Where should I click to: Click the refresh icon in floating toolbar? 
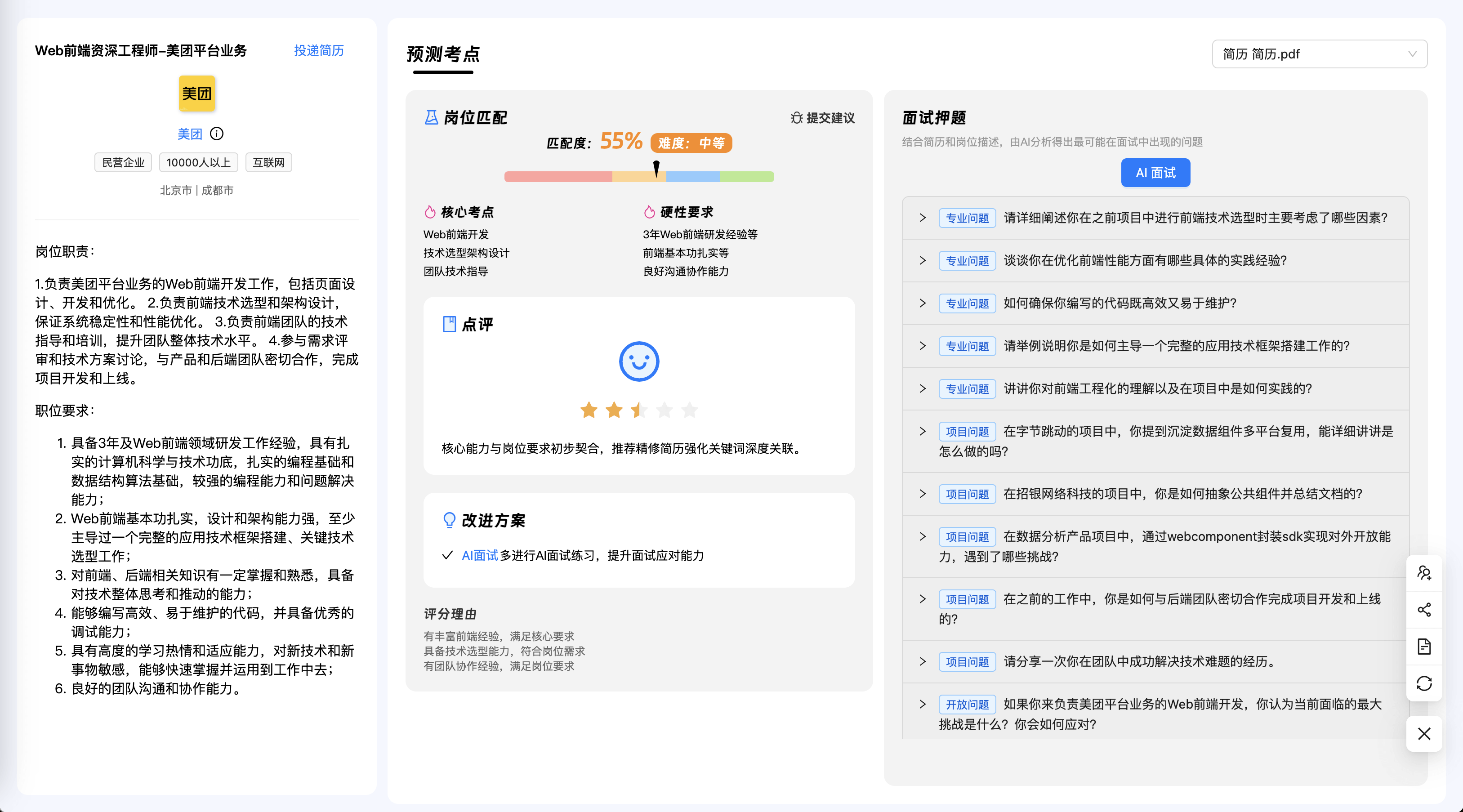coord(1424,684)
